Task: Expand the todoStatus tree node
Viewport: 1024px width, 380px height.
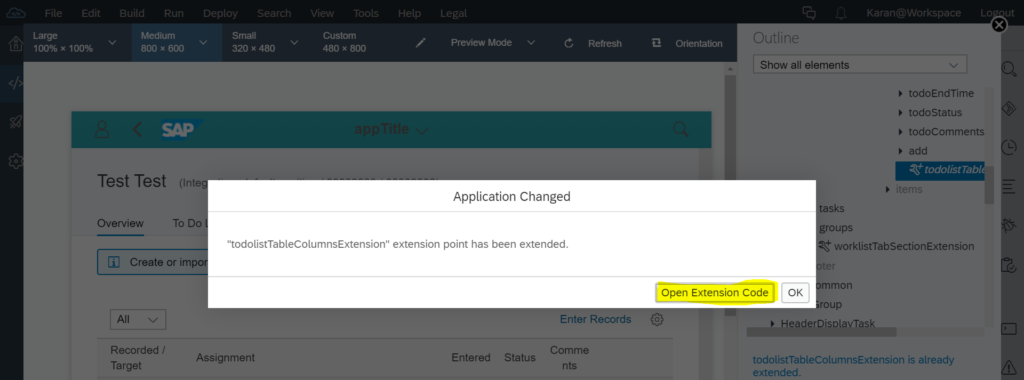Action: point(901,113)
